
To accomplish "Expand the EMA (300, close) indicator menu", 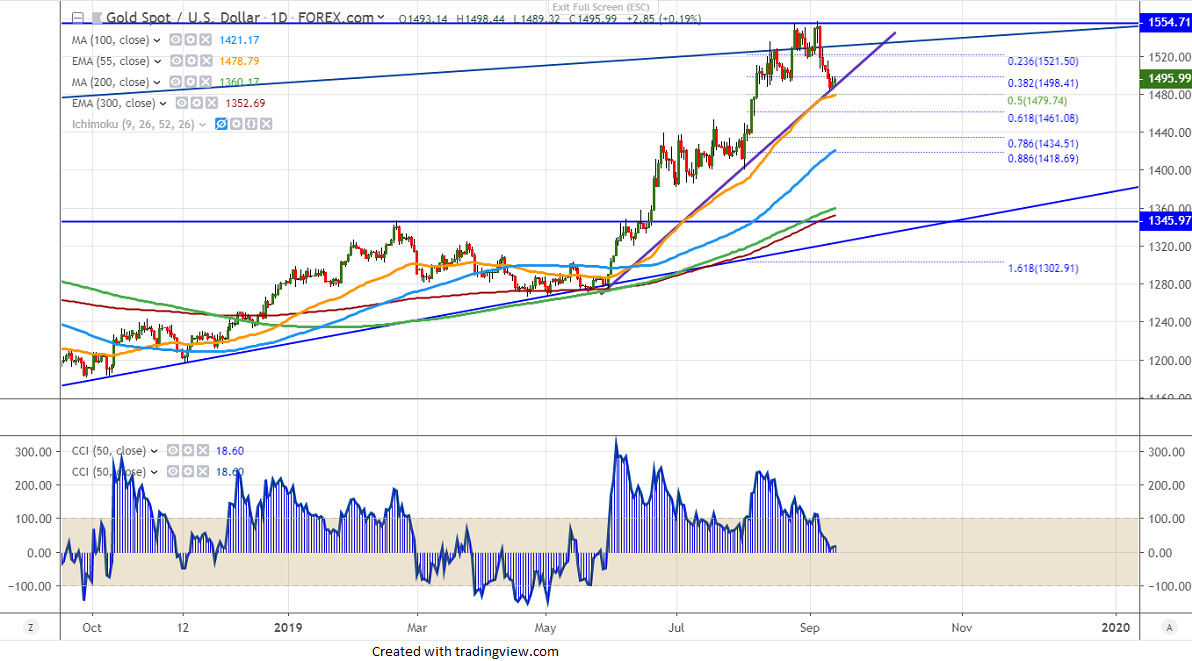I will (163, 103).
